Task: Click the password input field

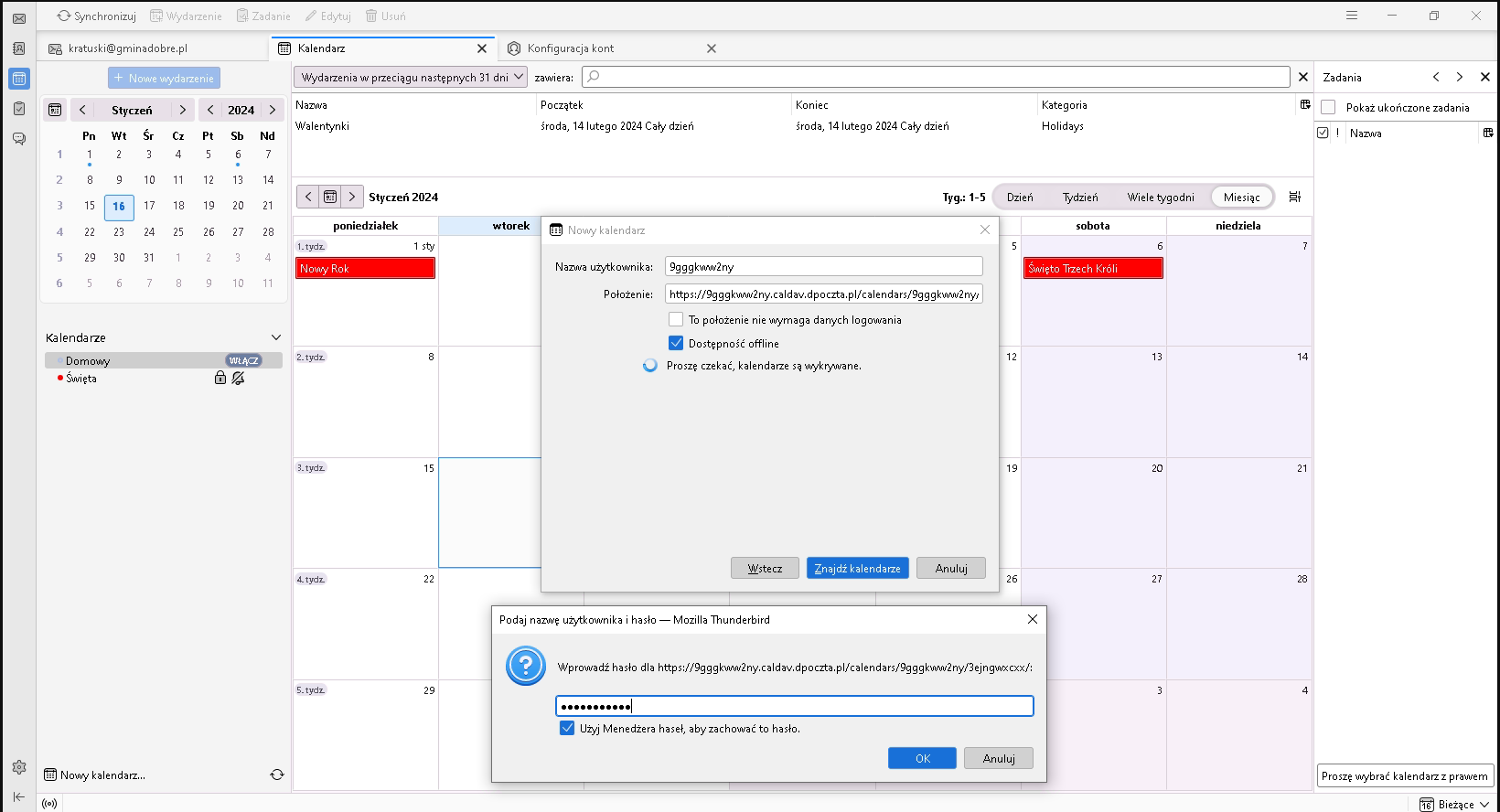Action: [794, 706]
